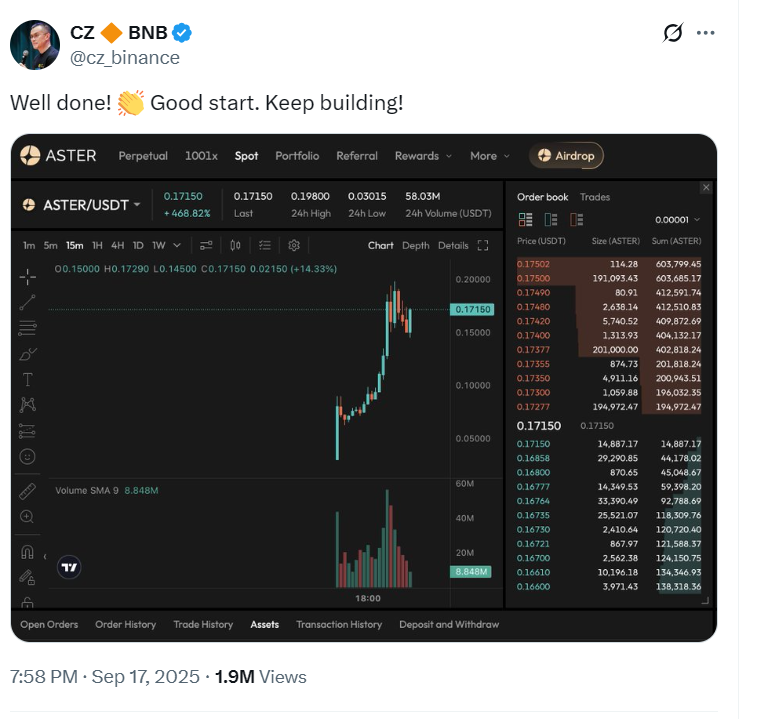Click the Airdrop button

click(566, 156)
